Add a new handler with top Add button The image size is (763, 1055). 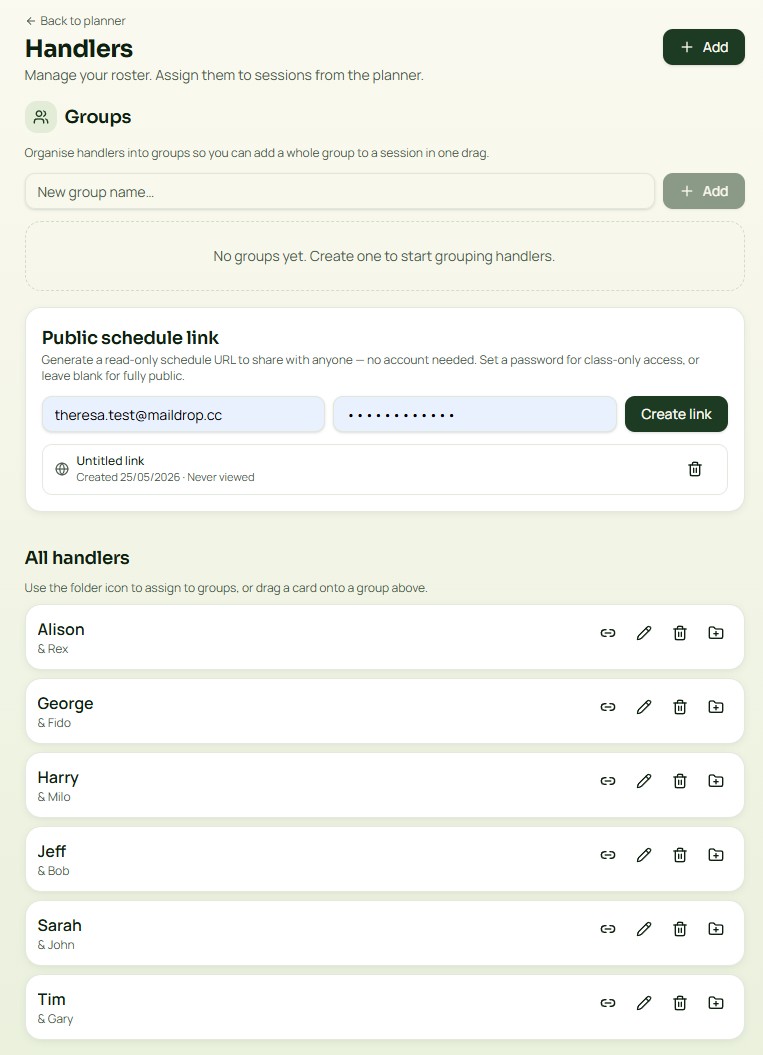pos(704,47)
